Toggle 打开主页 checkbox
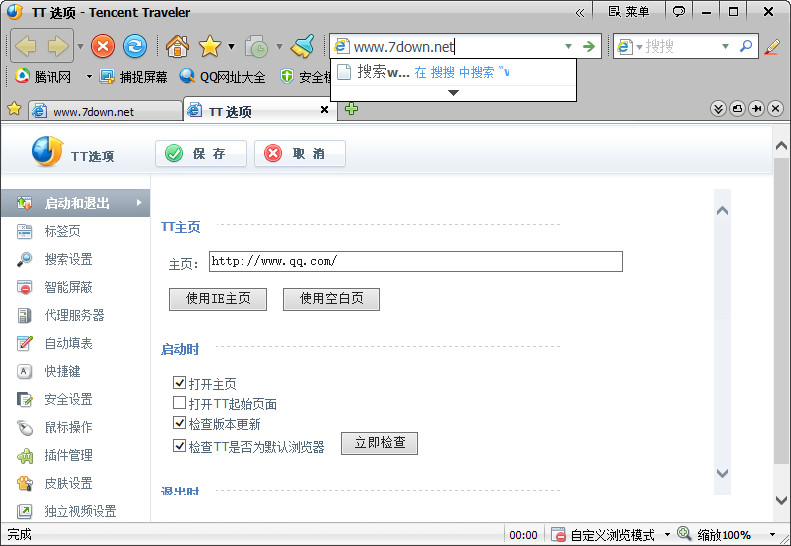The height and width of the screenshot is (546, 791). click(x=180, y=383)
